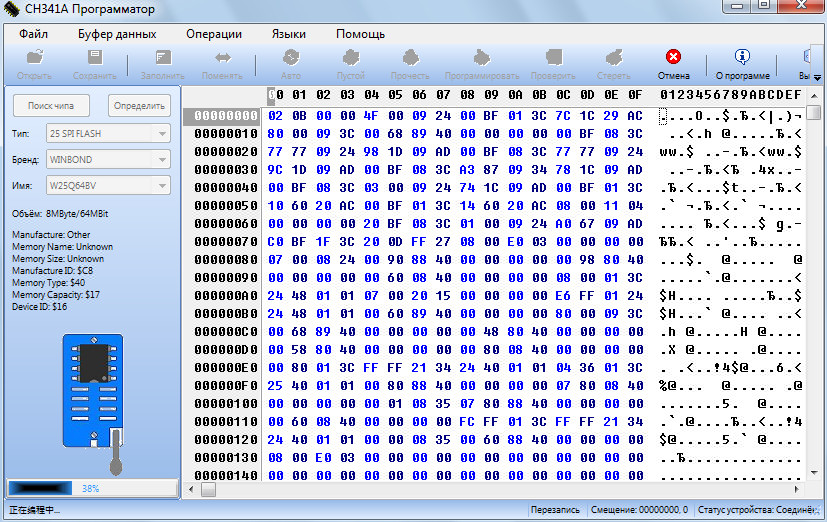Click the Поменять (Swap) toolbar icon
The image size is (827, 522).
tap(222, 57)
